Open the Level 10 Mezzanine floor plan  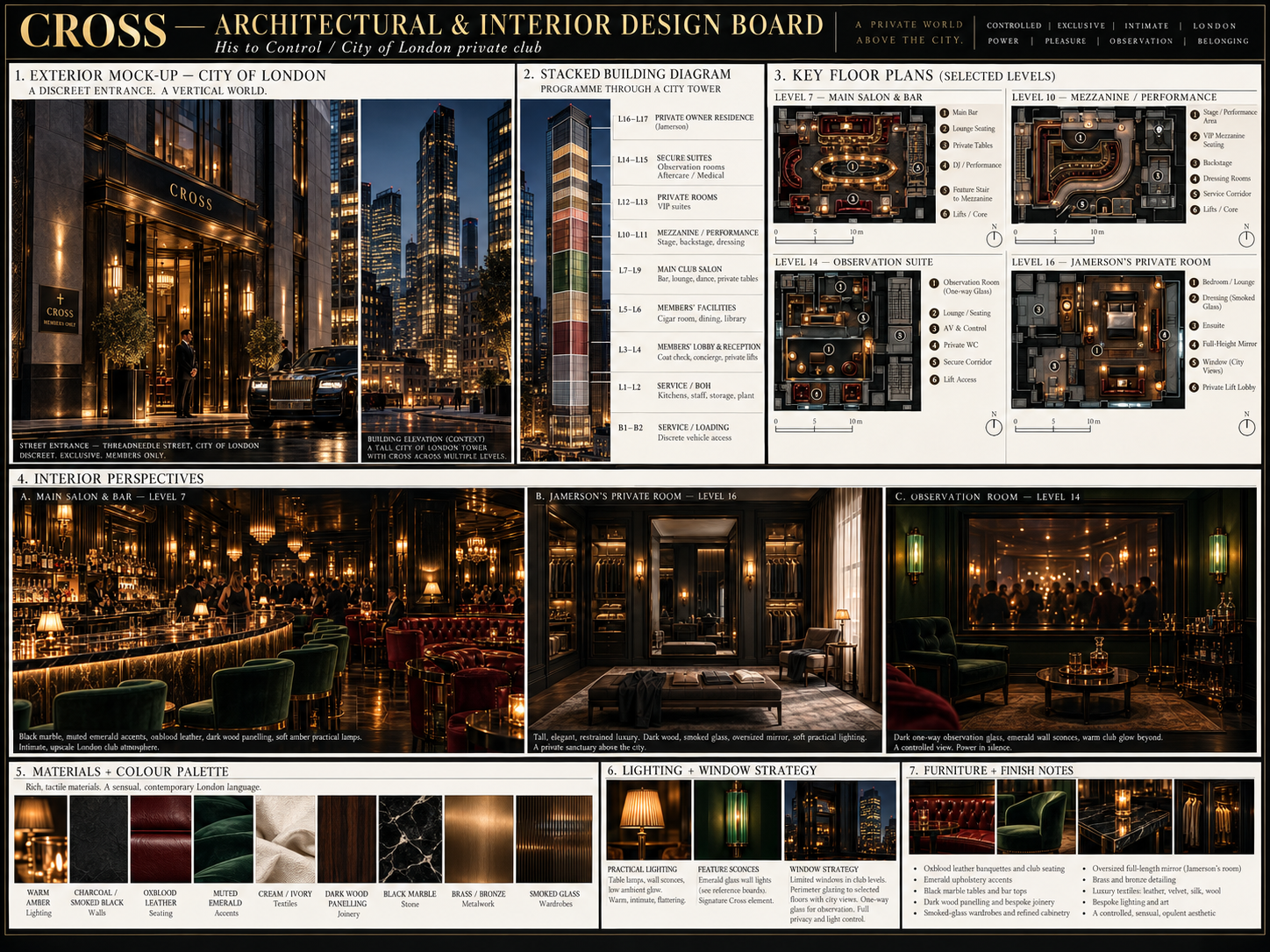pos(1098,165)
